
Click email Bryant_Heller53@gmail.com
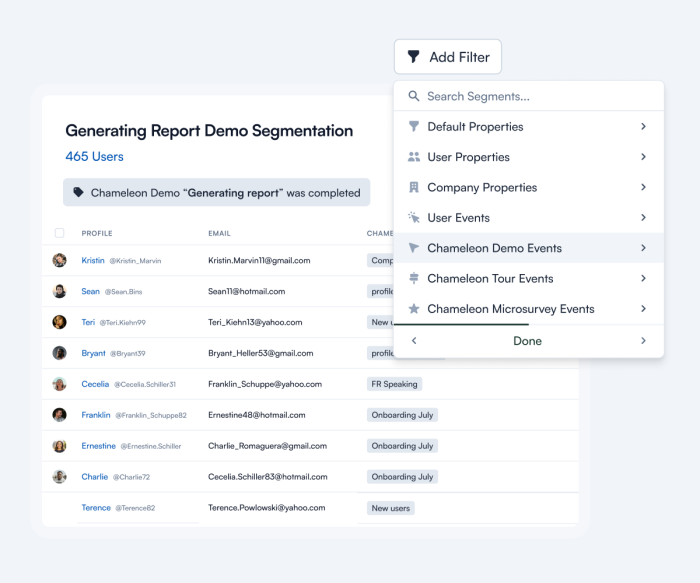[261, 353]
